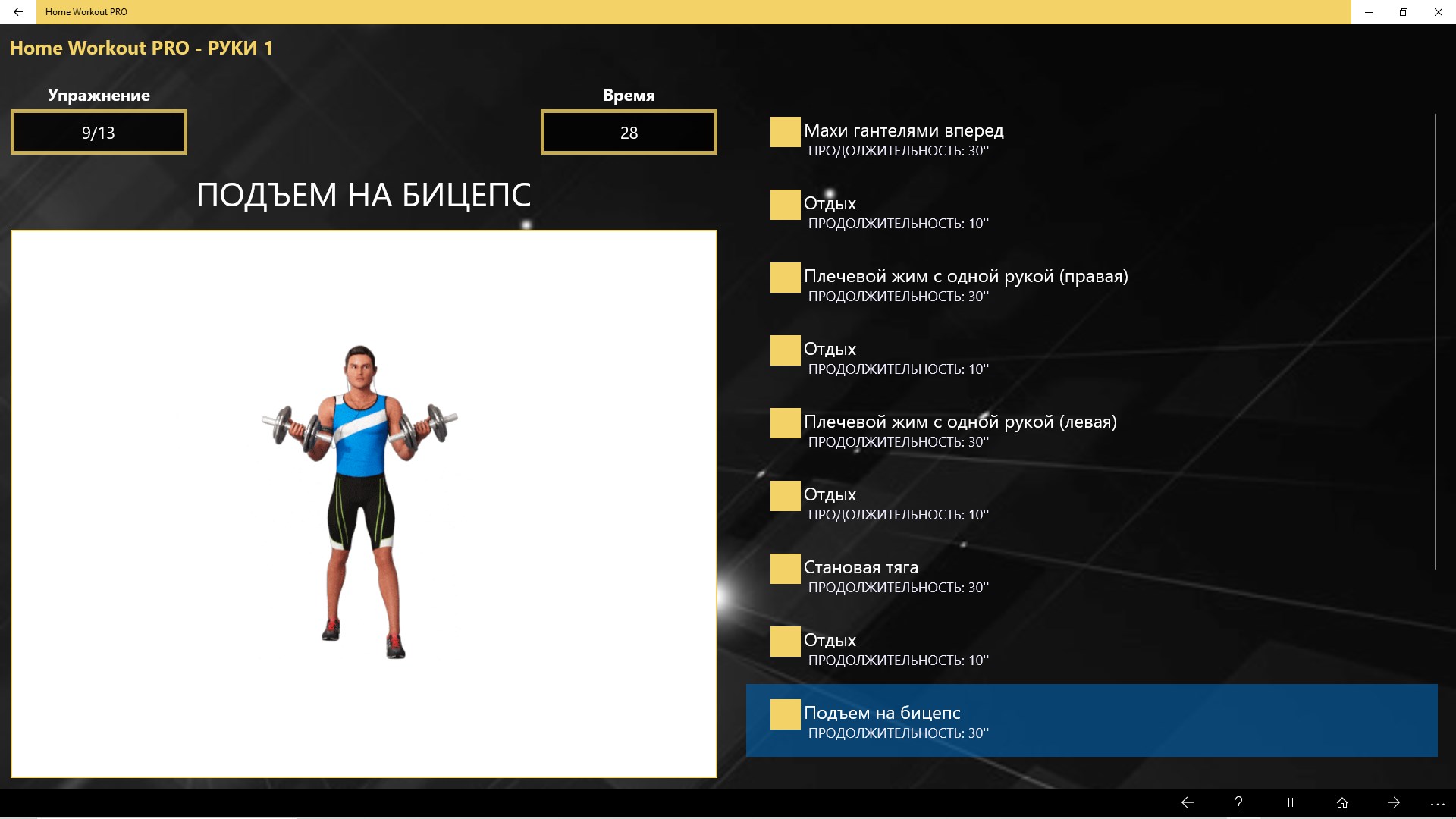Image resolution: width=1456 pixels, height=819 pixels.
Task: Click yellow square beside Подъем на бицепс
Action: (785, 714)
